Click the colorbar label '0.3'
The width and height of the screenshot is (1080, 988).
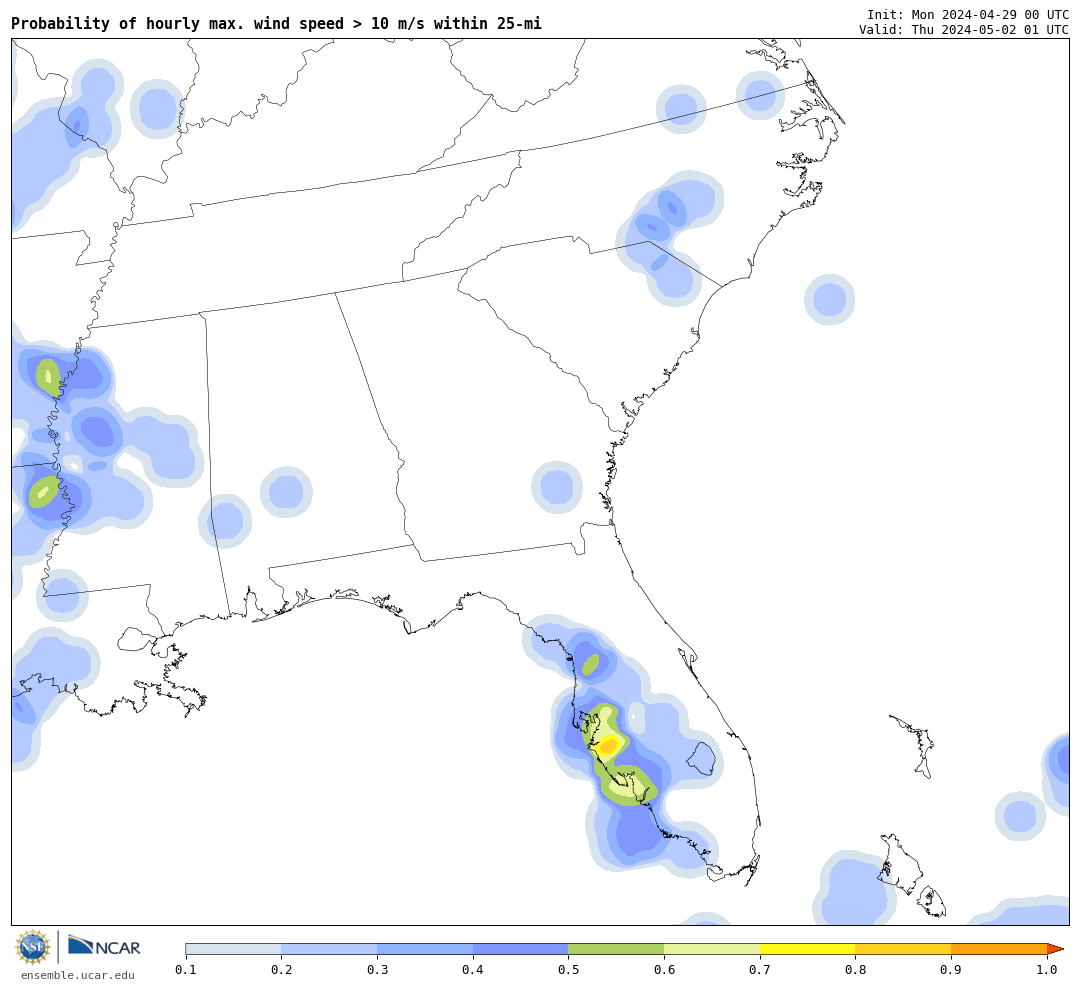tap(377, 970)
